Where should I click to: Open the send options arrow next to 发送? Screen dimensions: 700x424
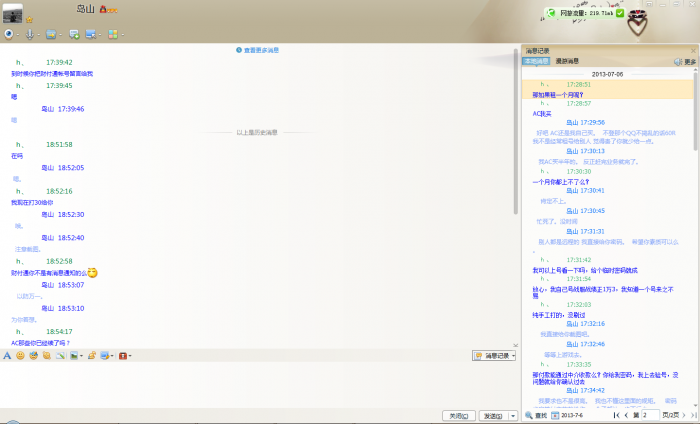[513, 416]
